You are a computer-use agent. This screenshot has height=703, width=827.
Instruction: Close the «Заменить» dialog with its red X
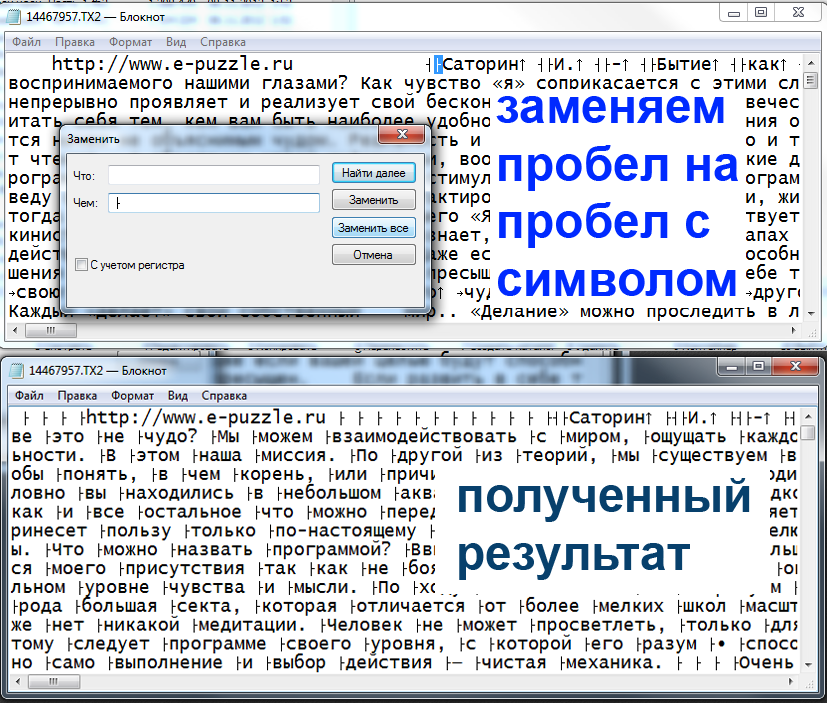(x=403, y=134)
